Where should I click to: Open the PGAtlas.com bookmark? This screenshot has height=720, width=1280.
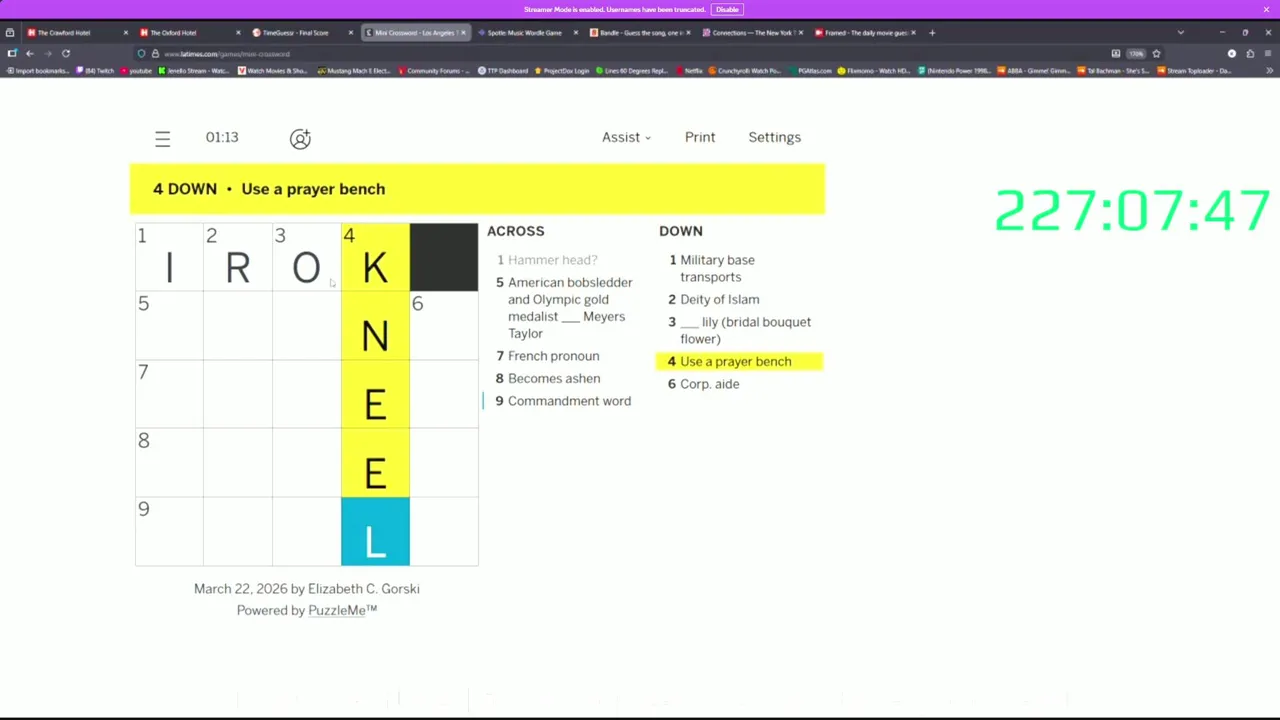point(810,71)
